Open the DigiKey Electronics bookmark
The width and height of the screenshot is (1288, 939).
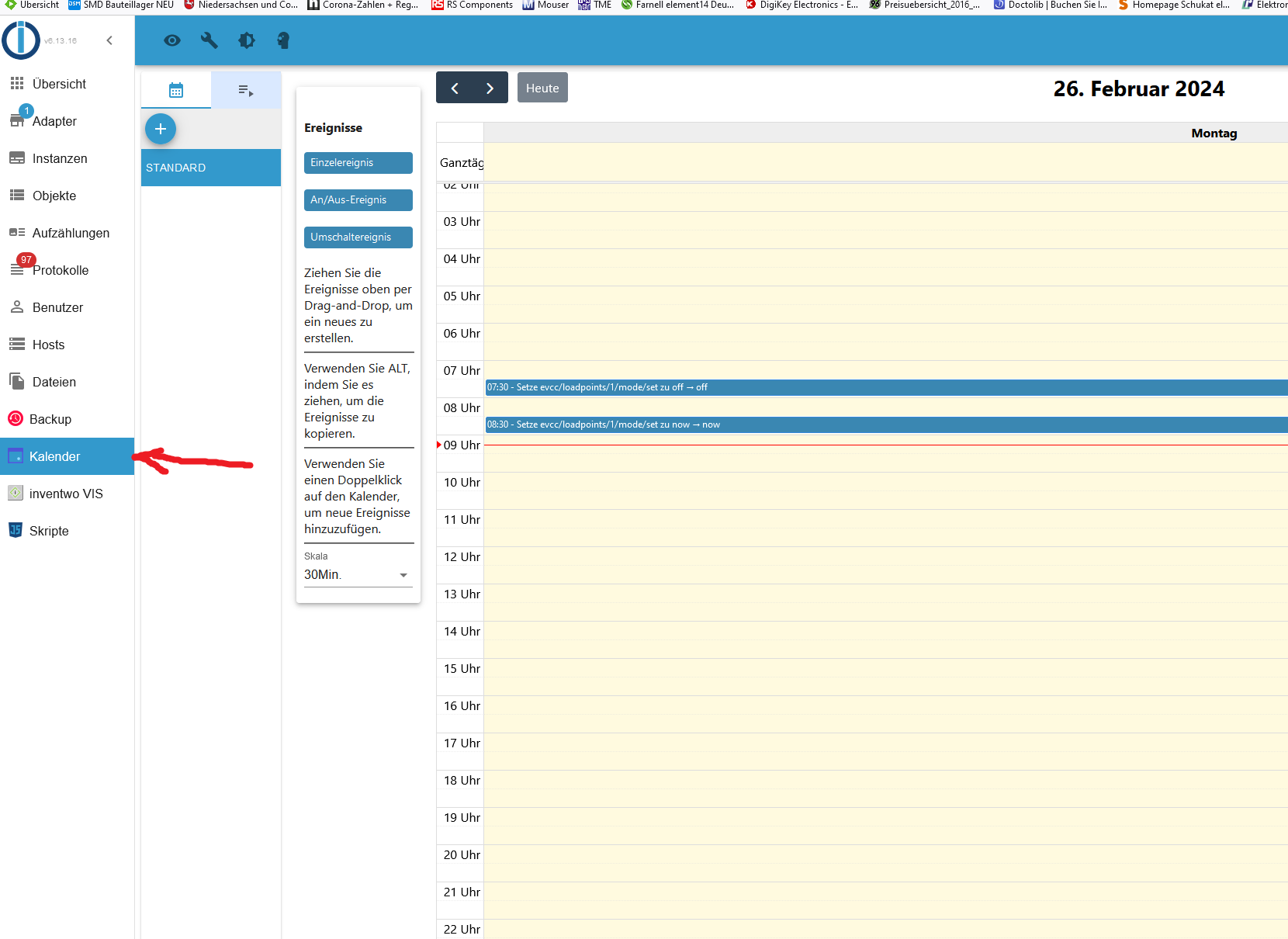click(802, 5)
